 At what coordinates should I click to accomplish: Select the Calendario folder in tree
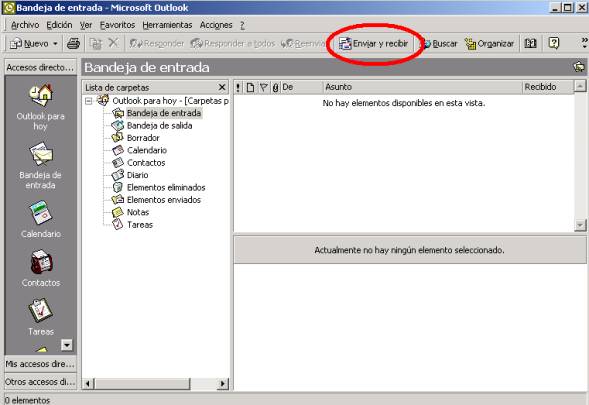pos(140,150)
